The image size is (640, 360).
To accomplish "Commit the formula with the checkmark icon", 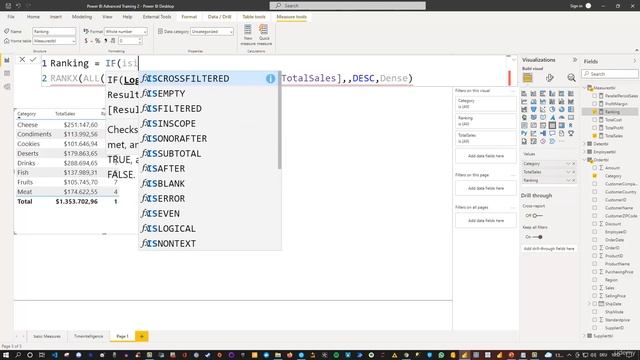I will [x=33, y=60].
